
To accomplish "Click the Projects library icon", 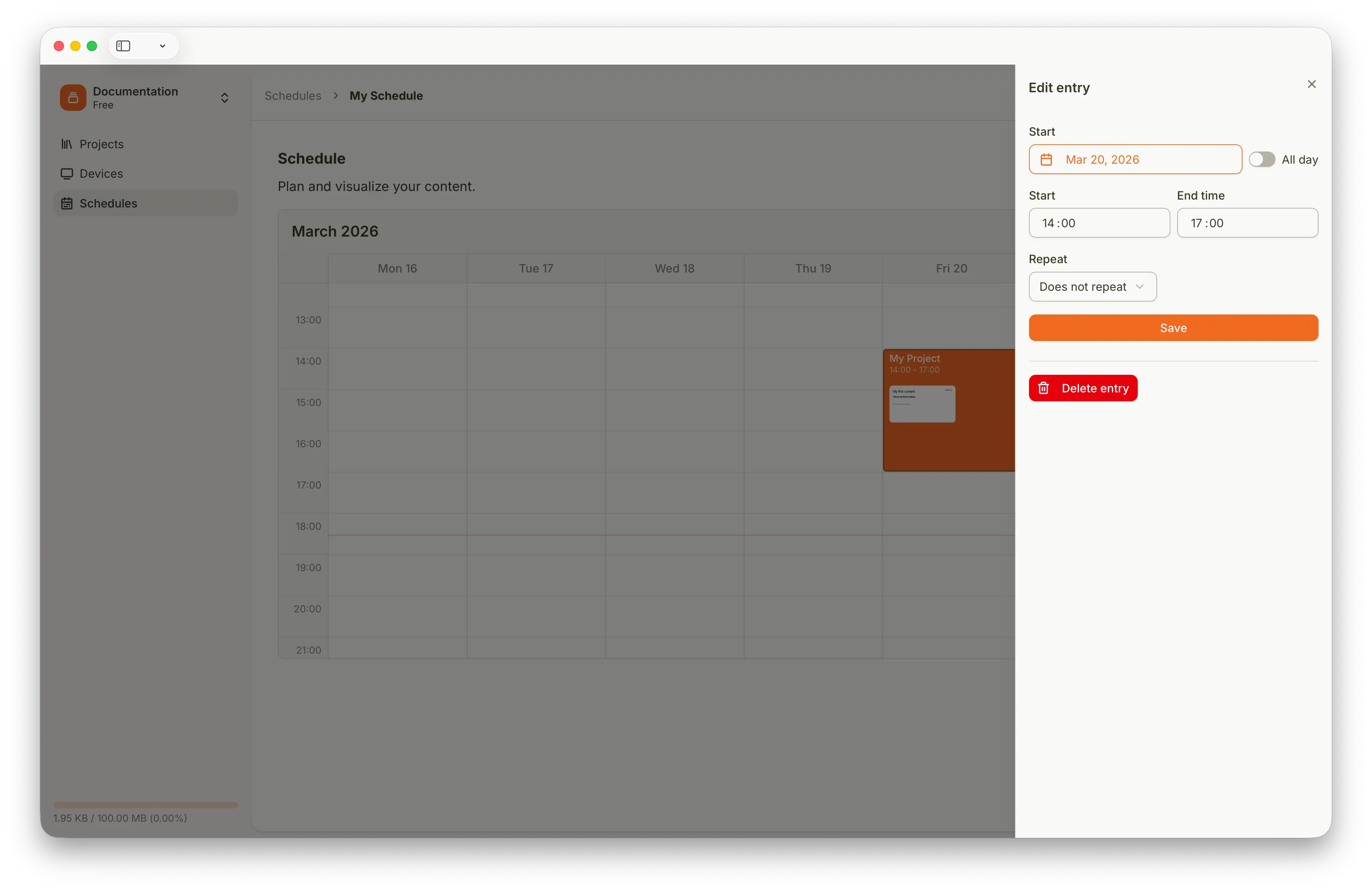I will click(67, 144).
